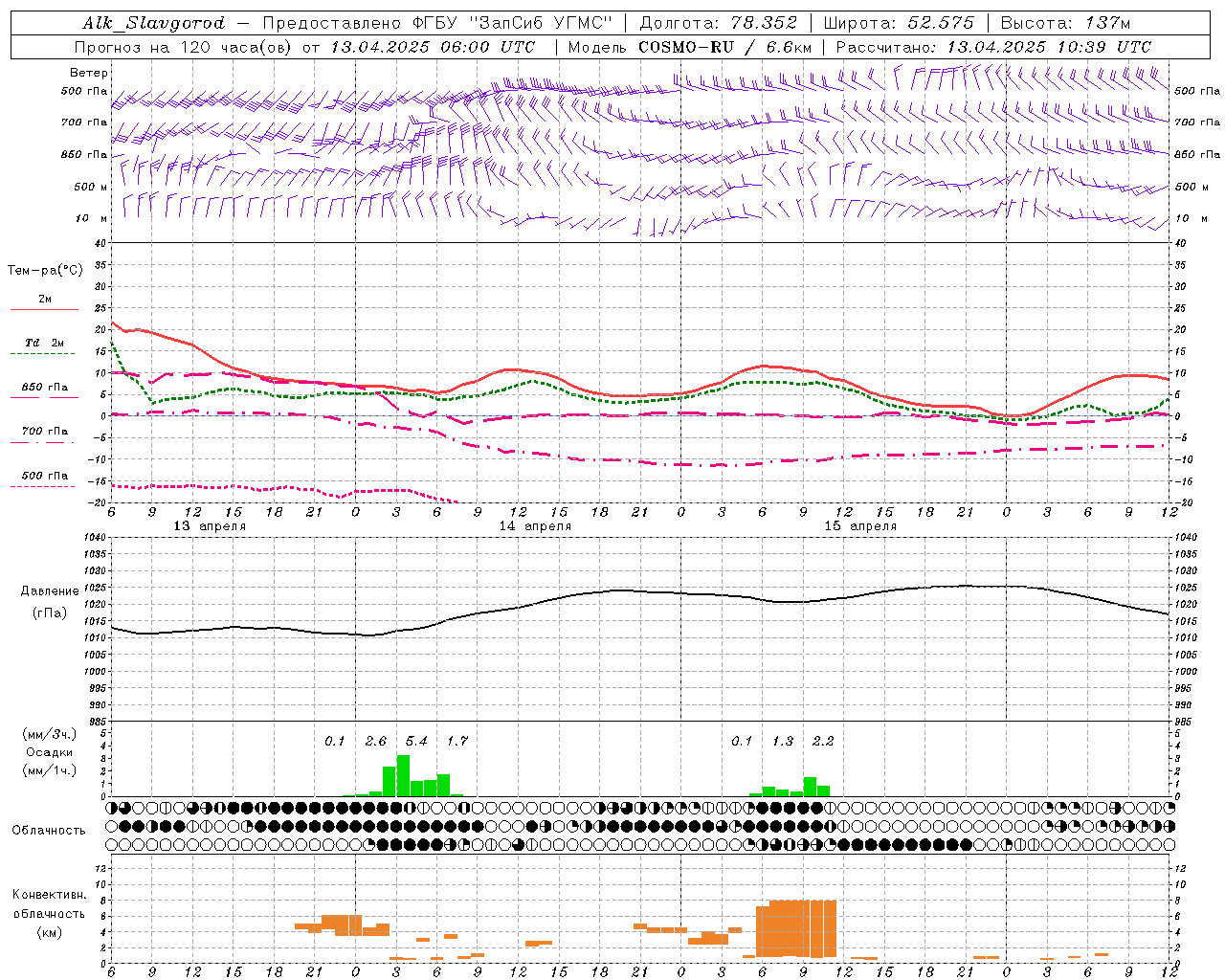Click the 13 апреля date label
Image resolution: width=1225 pixels, height=980 pixels.
pos(210,526)
